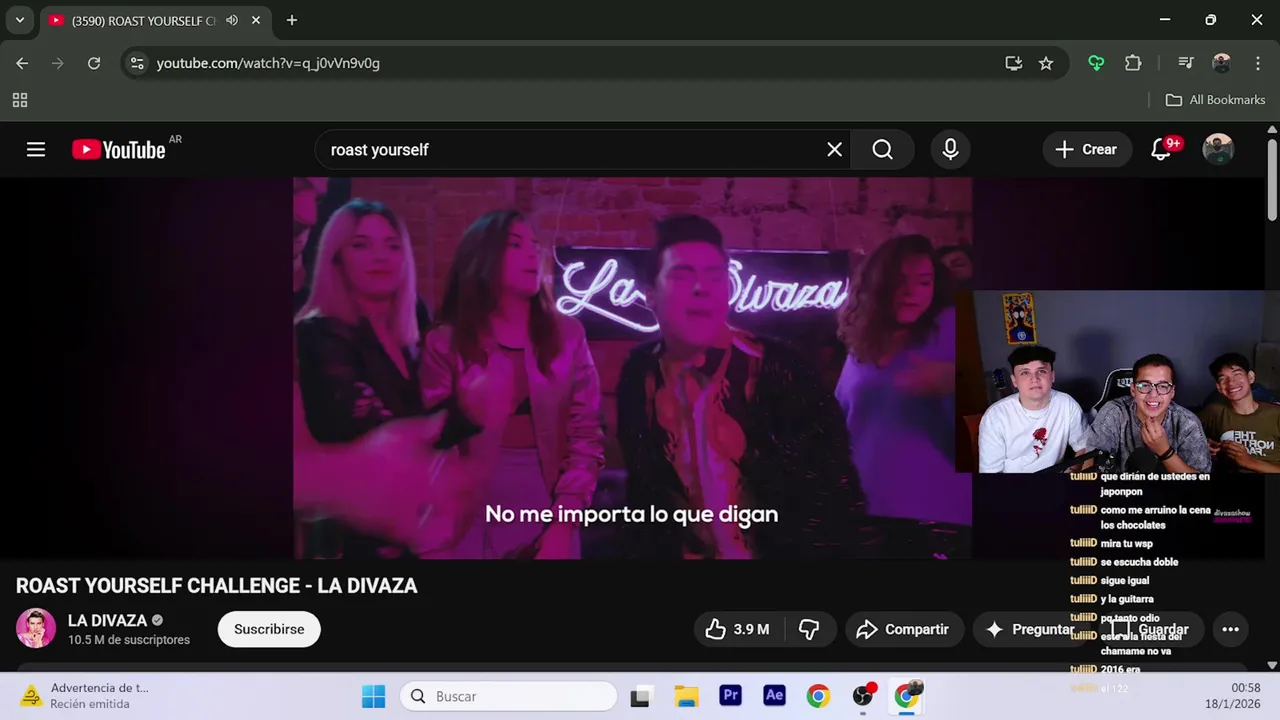Click the video player showing La Divaza

[x=632, y=368]
